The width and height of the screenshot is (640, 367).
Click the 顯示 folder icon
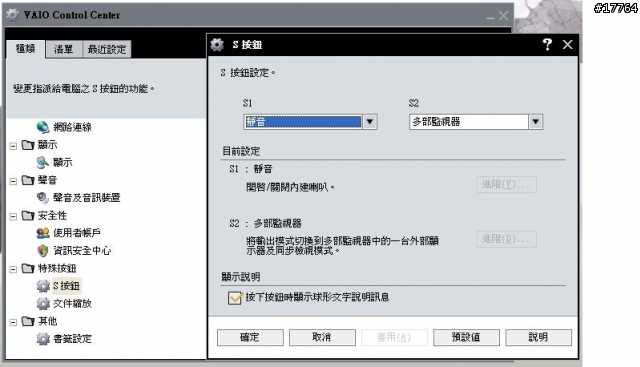[x=28, y=145]
